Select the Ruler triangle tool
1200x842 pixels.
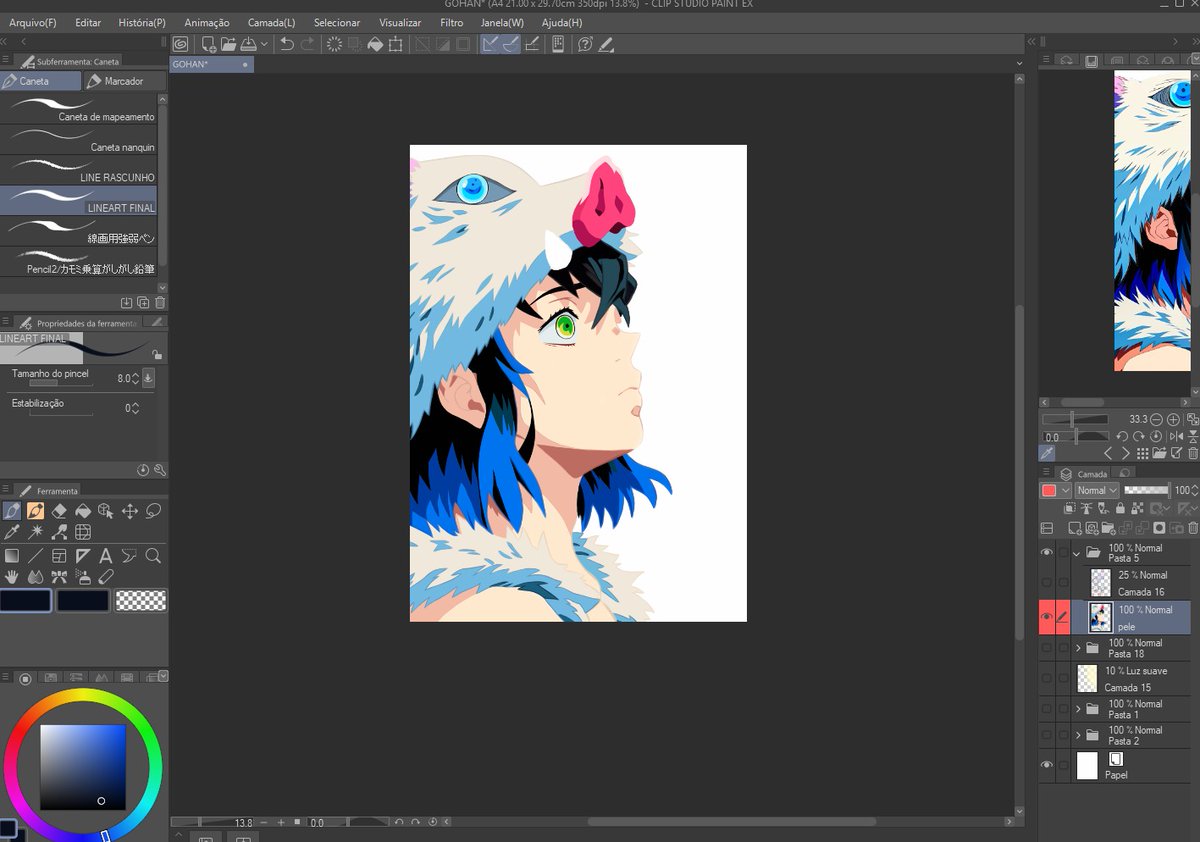[x=83, y=556]
